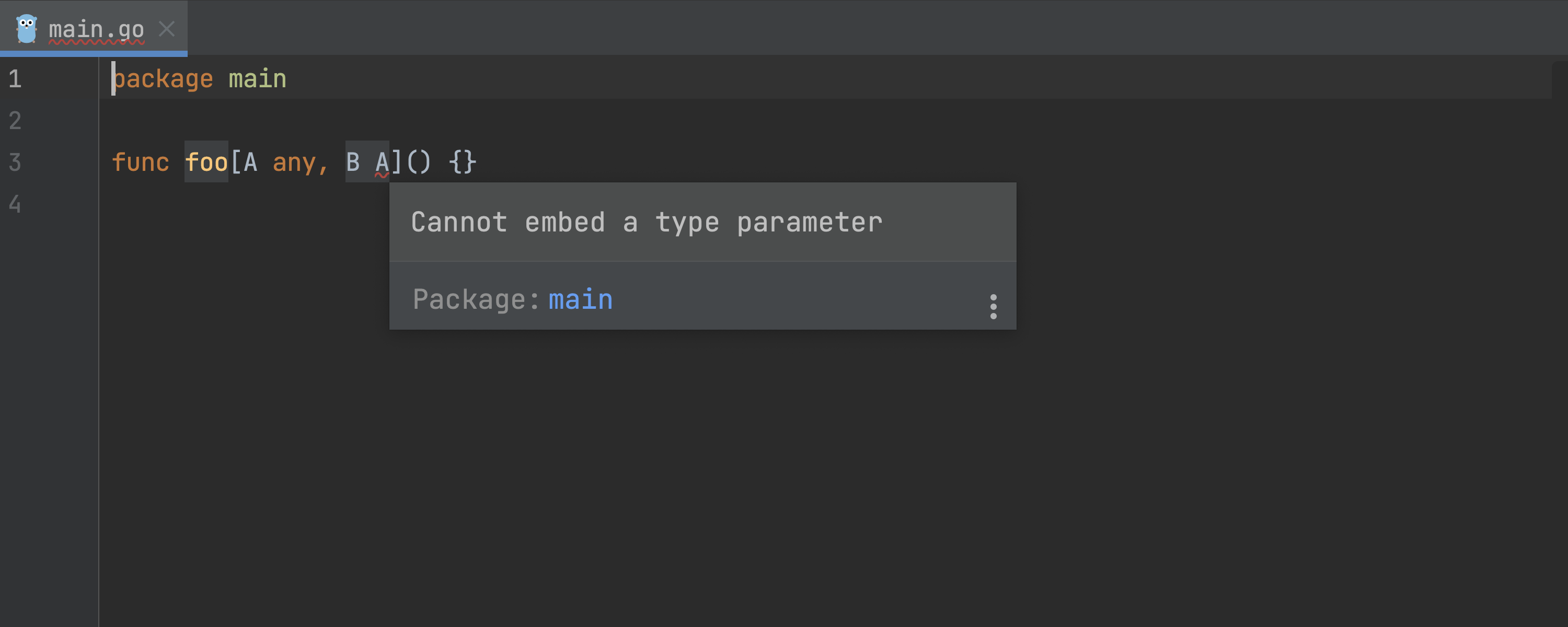
Task: Open the three-dot more actions menu
Action: [x=993, y=306]
